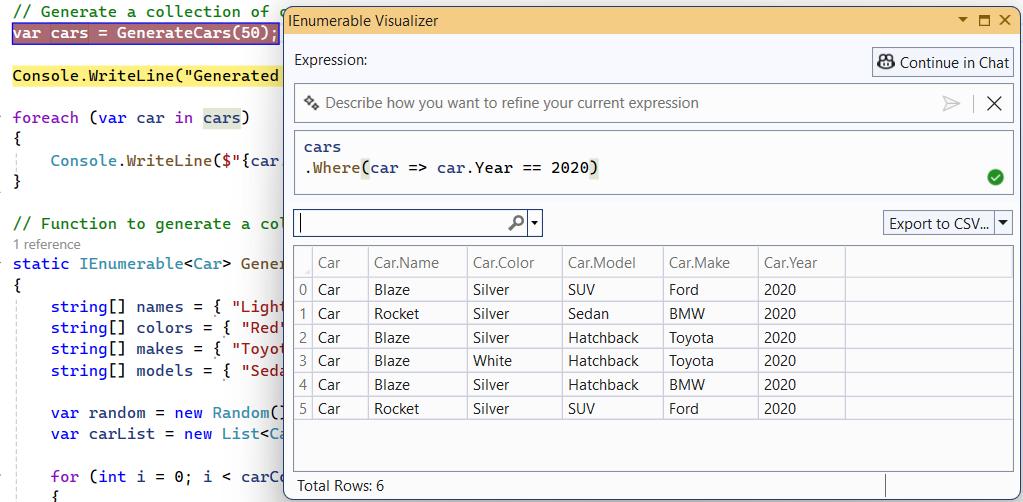
Task: Expand the Export to CSV dropdown arrow
Action: [x=1003, y=223]
